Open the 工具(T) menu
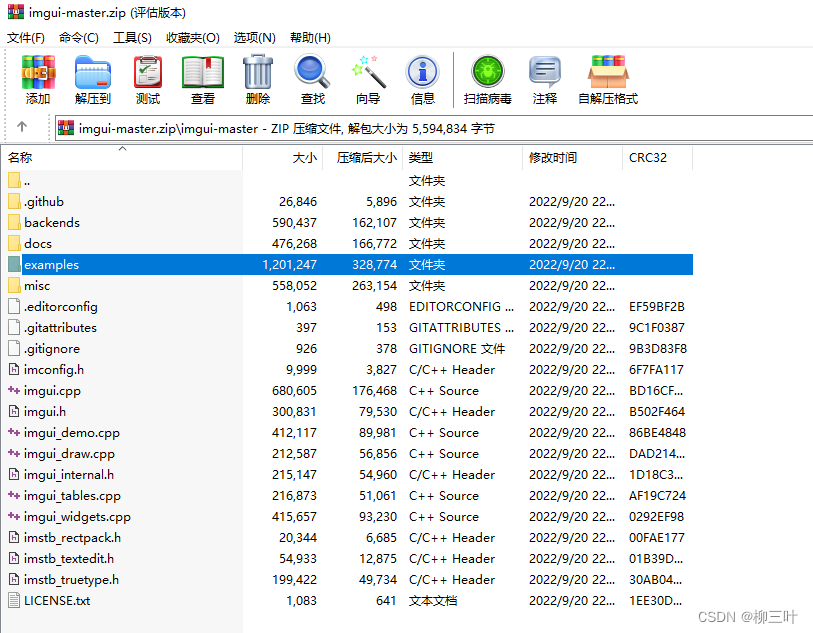This screenshot has height=633, width=813. (130, 37)
